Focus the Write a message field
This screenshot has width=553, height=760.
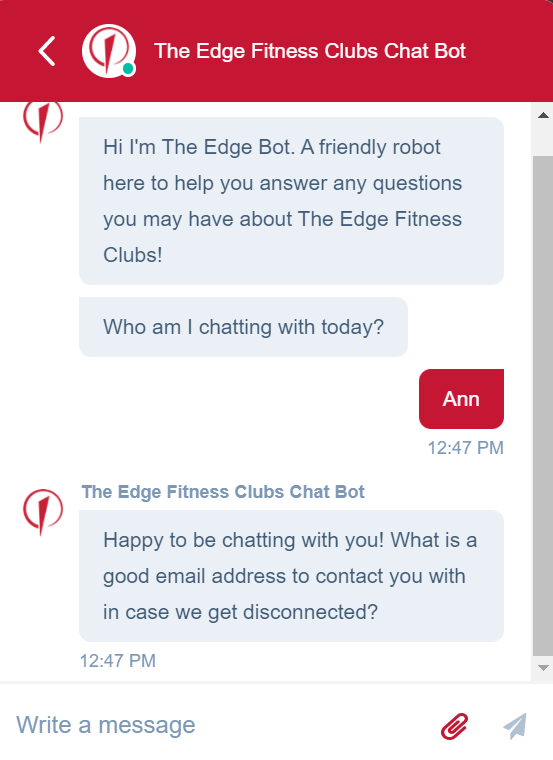coord(218,725)
